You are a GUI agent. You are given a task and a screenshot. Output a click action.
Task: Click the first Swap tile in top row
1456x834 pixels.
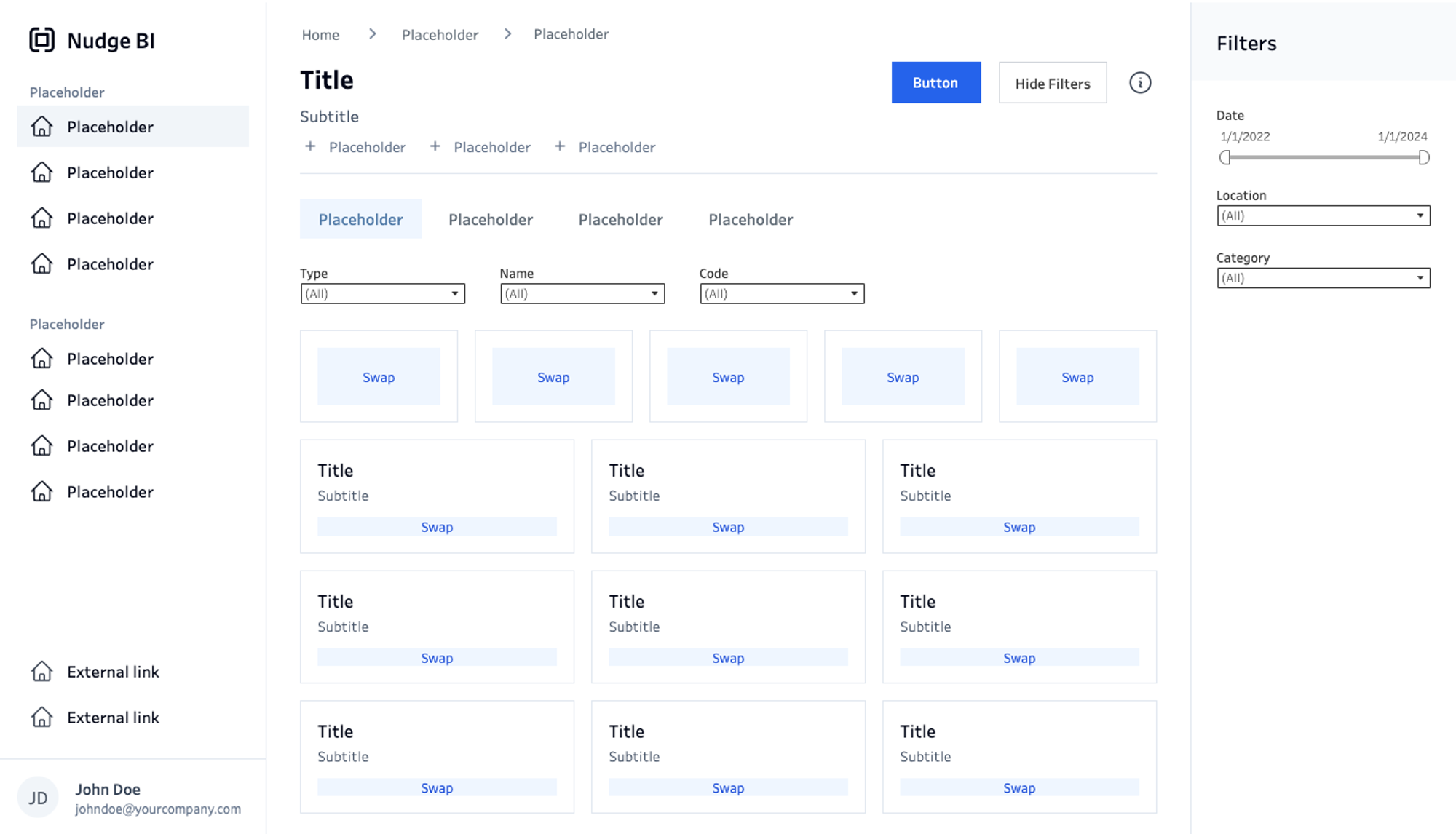pyautogui.click(x=379, y=377)
